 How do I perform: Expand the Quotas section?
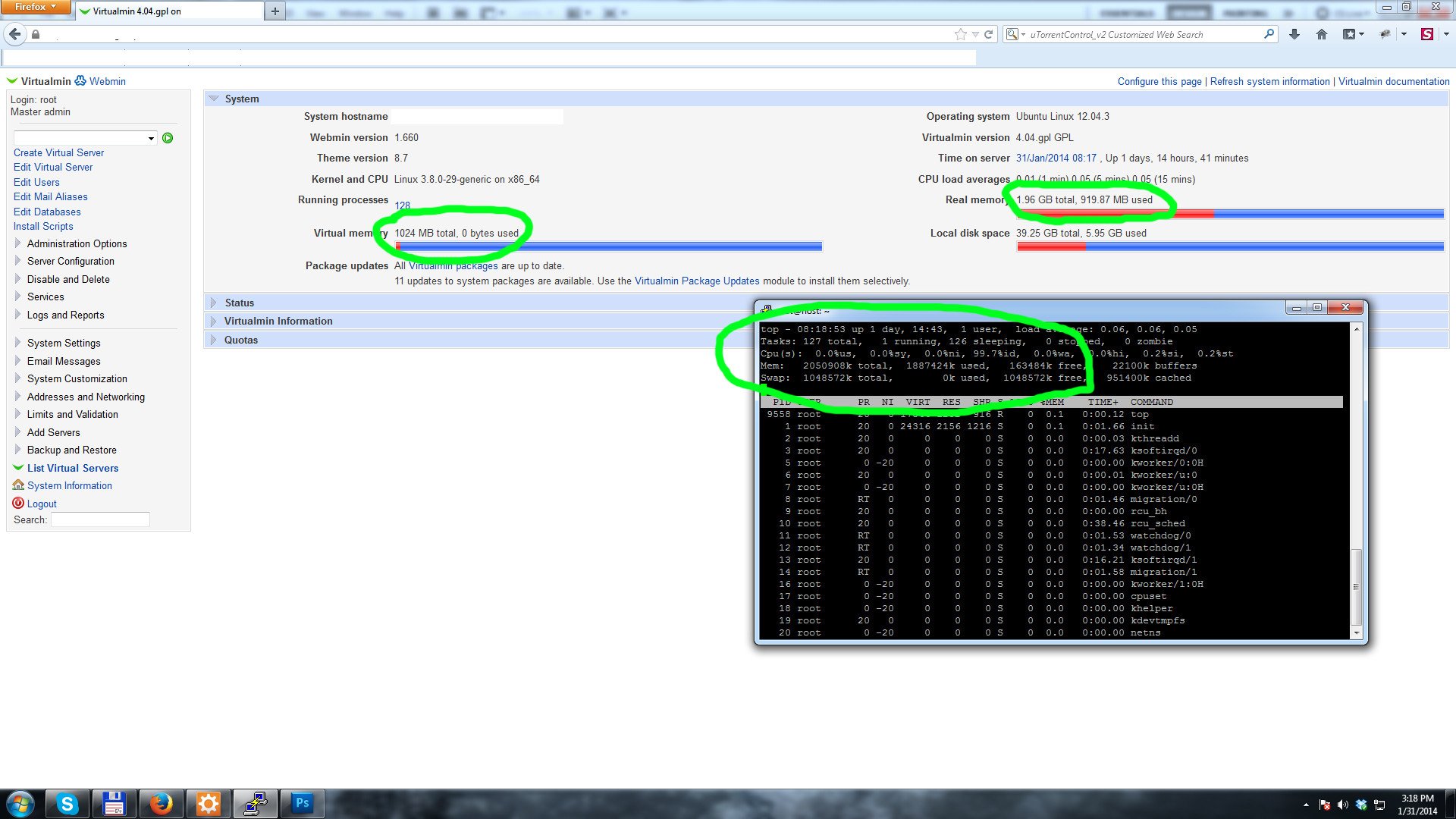(240, 340)
